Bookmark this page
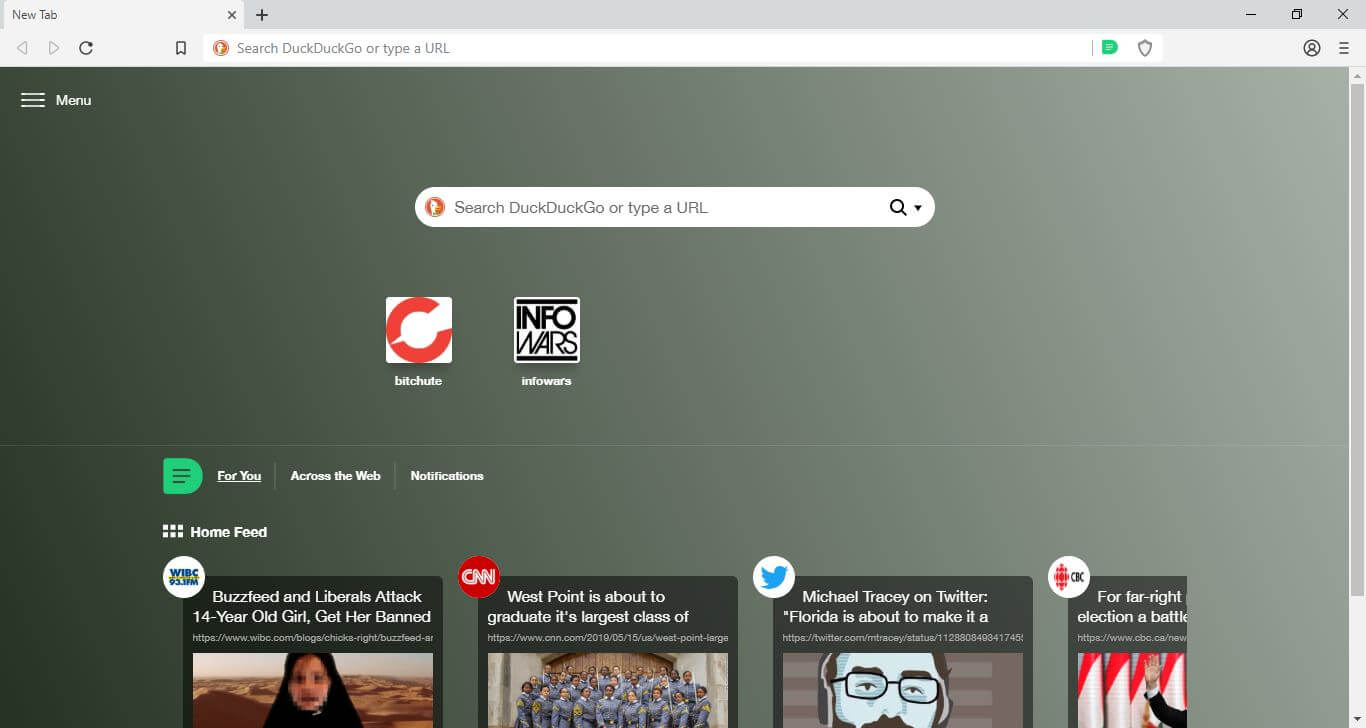Viewport: 1366px width, 728px height. 181,48
